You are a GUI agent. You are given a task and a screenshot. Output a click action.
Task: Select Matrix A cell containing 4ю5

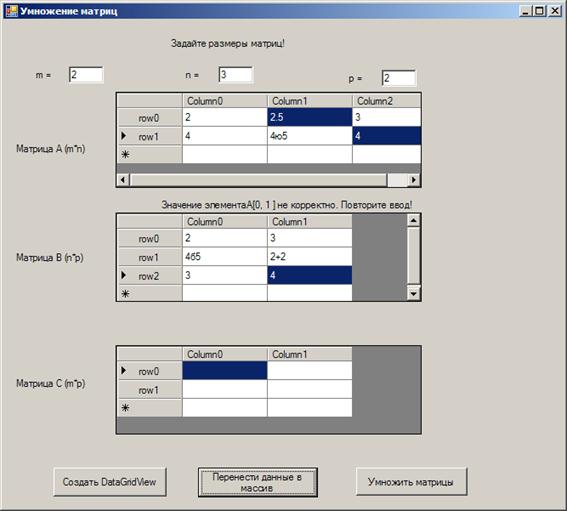point(310,136)
